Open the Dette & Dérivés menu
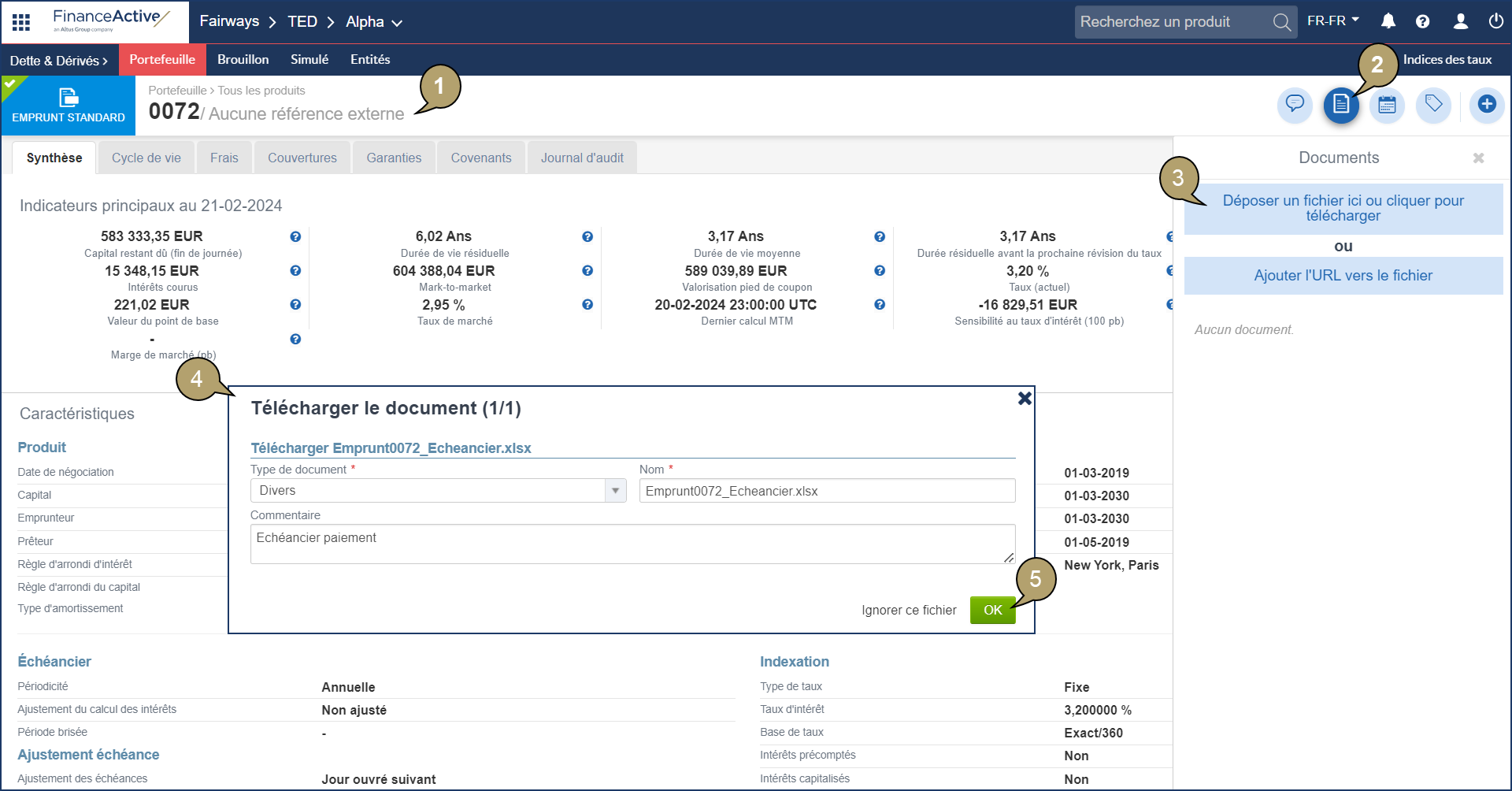The width and height of the screenshot is (1512, 791). 55,60
